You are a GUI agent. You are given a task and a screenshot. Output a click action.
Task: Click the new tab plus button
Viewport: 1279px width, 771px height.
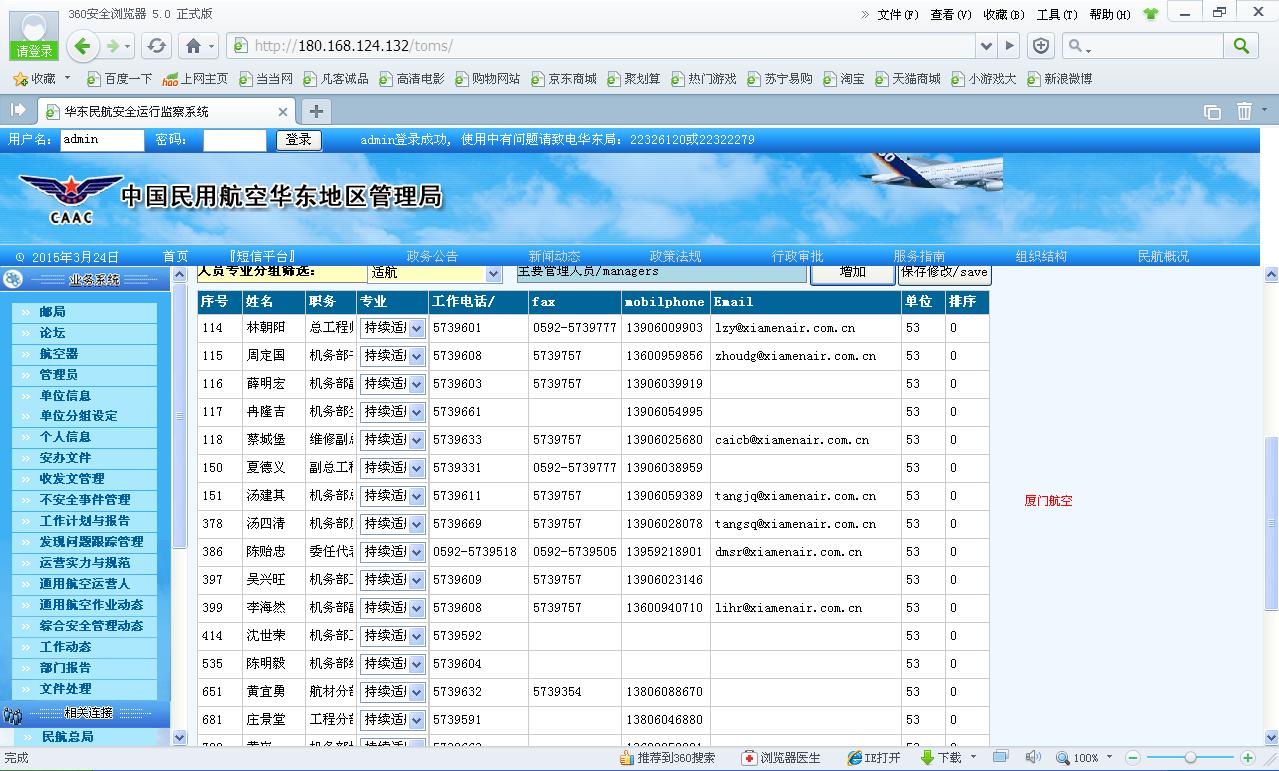coord(316,111)
